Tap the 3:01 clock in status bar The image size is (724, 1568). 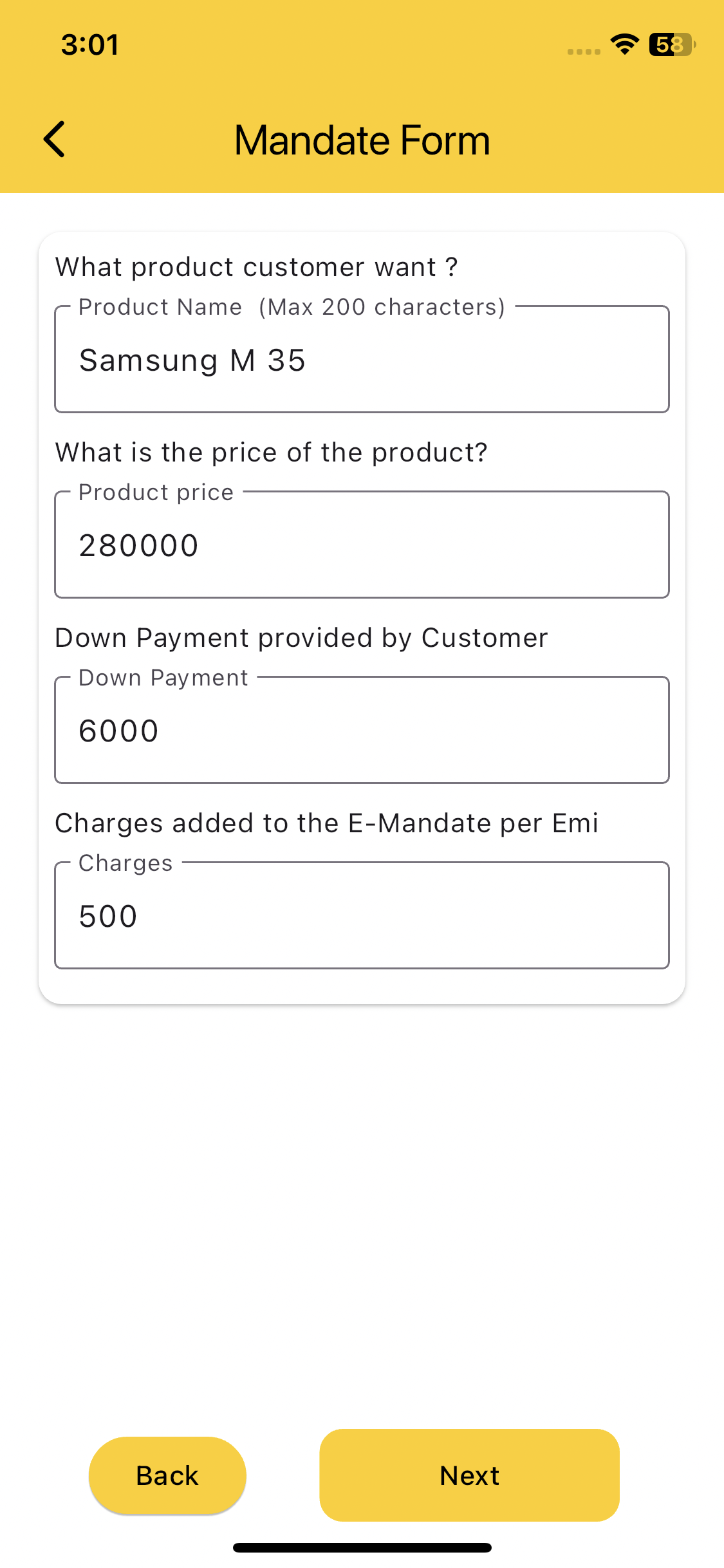click(89, 45)
